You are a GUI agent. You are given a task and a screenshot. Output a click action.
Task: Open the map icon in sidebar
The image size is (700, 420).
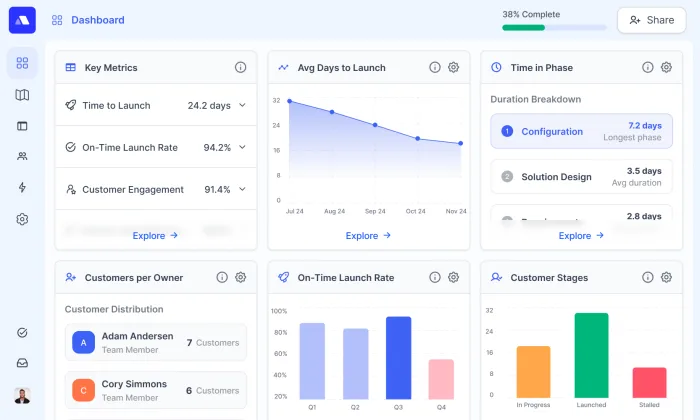tap(22, 95)
